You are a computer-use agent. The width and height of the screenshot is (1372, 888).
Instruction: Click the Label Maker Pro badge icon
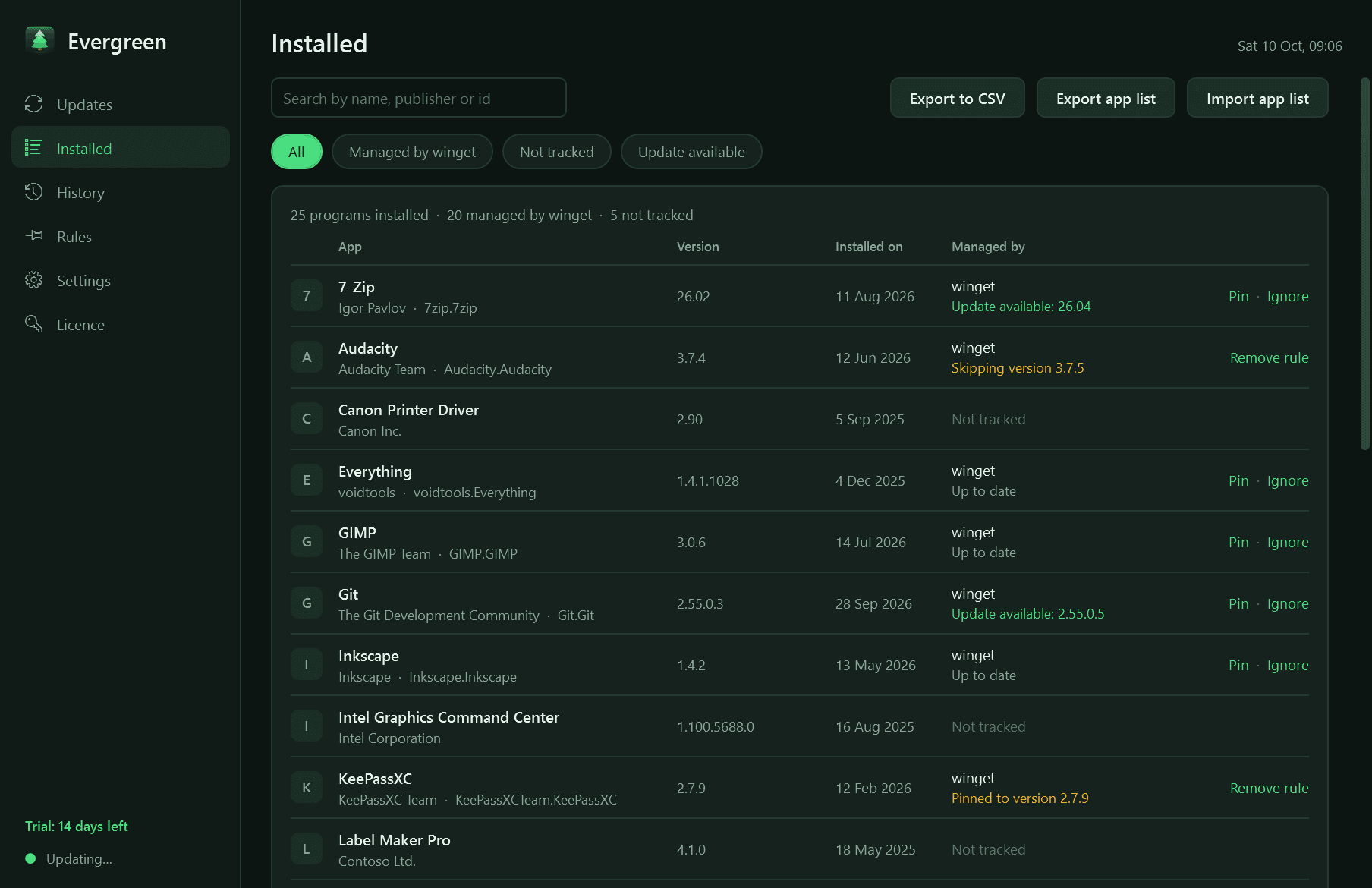tap(307, 849)
